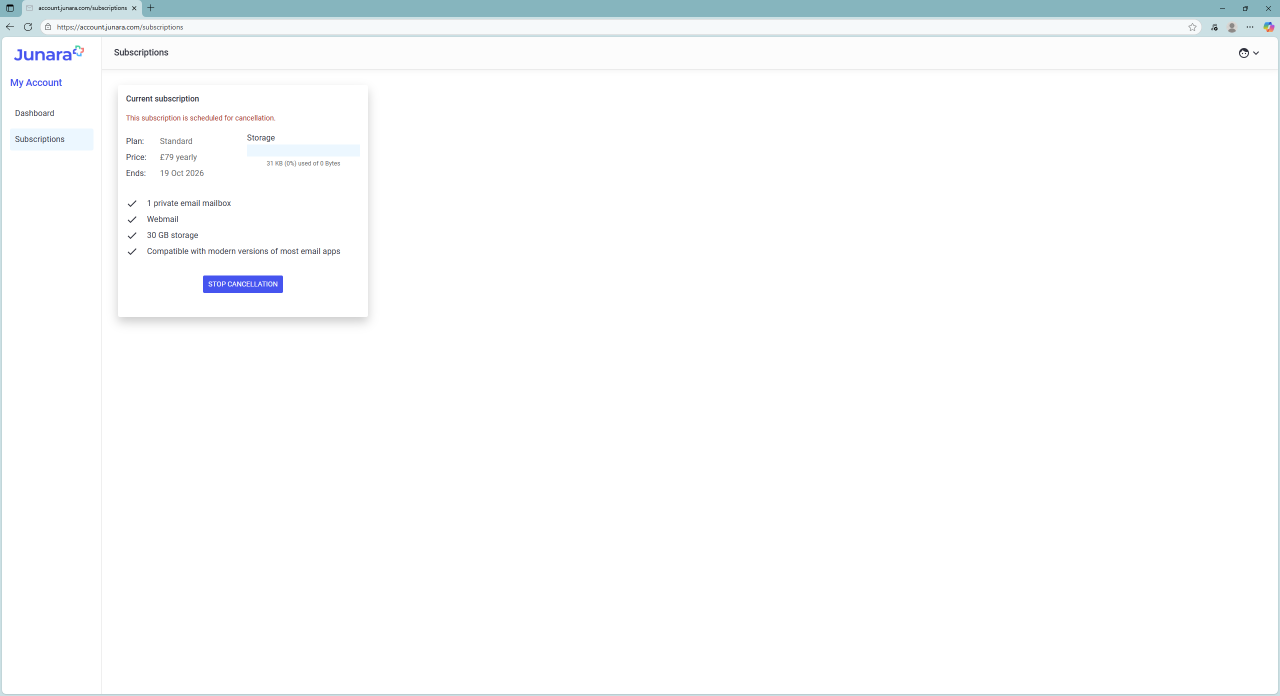Click the 'Storage' label
The height and width of the screenshot is (696, 1280).
261,138
